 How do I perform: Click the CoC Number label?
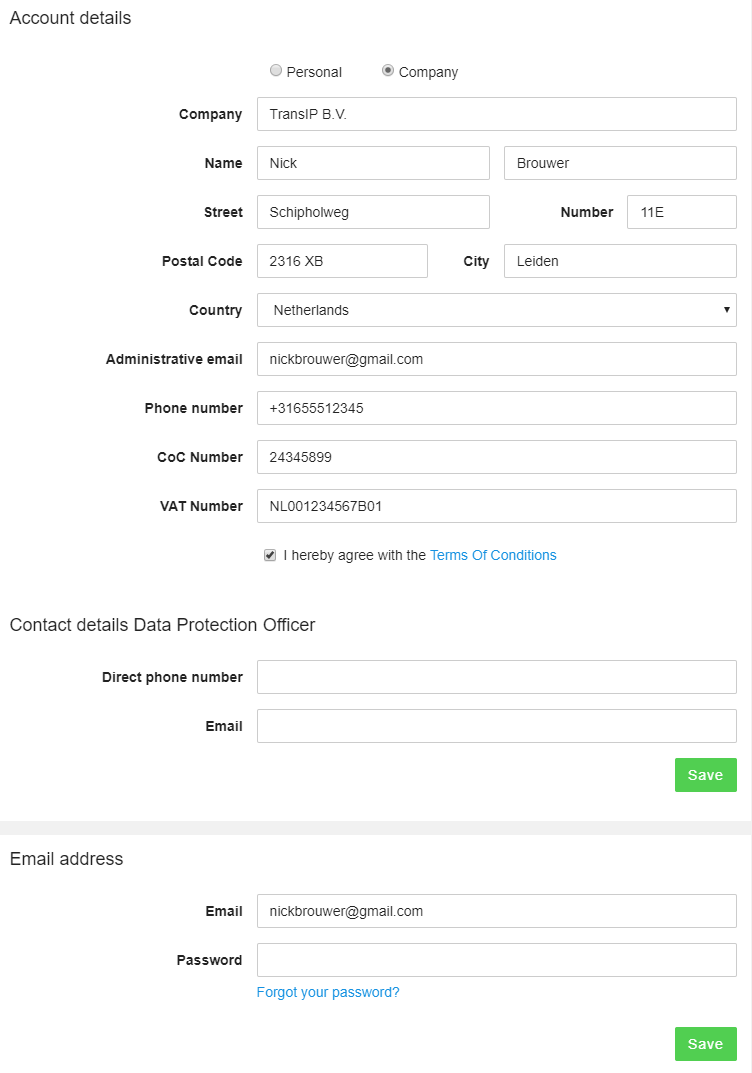point(200,457)
